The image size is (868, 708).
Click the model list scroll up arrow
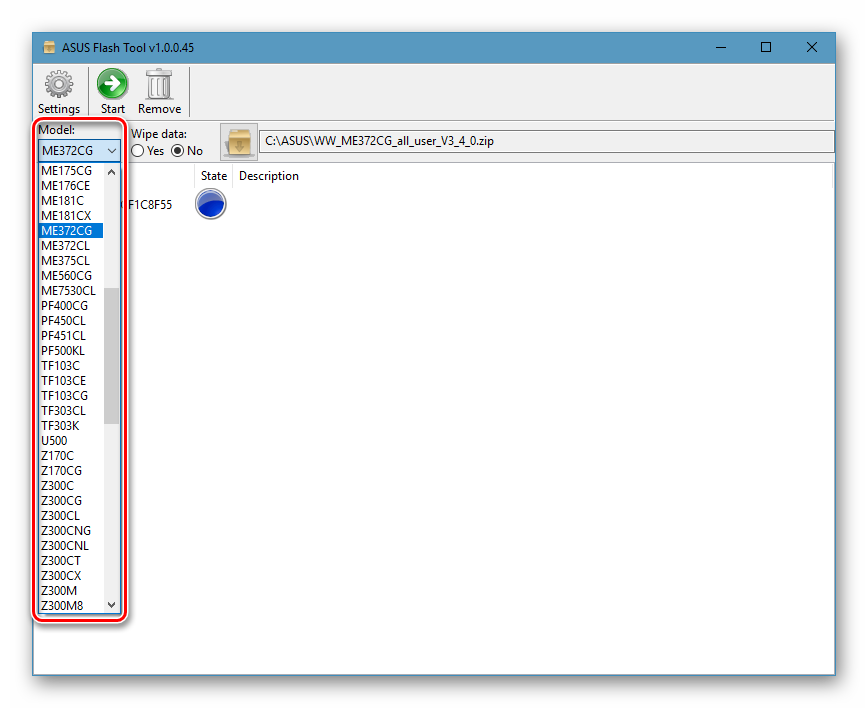111,172
